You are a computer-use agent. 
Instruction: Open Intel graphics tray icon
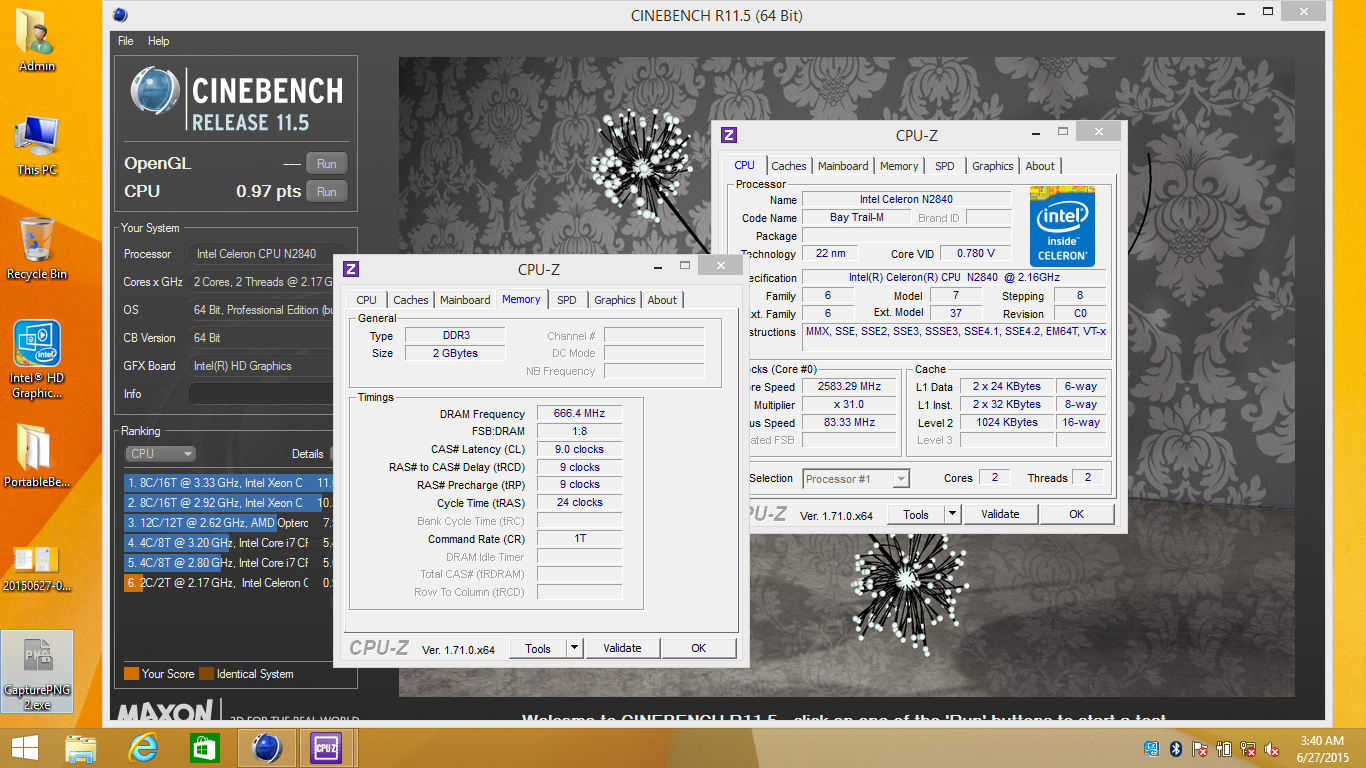[x=1152, y=749]
